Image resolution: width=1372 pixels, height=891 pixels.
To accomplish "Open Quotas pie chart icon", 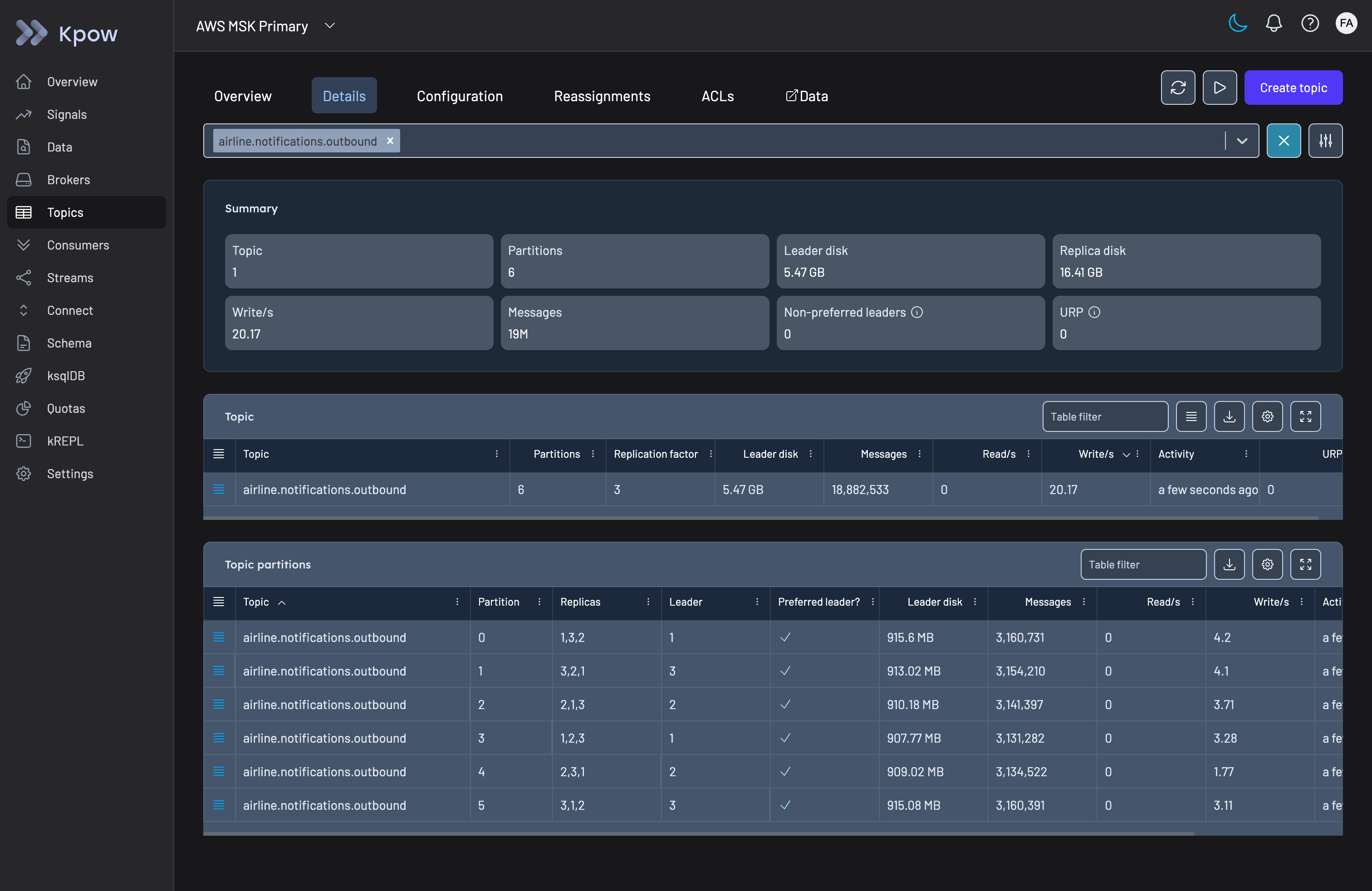I will pyautogui.click(x=24, y=408).
